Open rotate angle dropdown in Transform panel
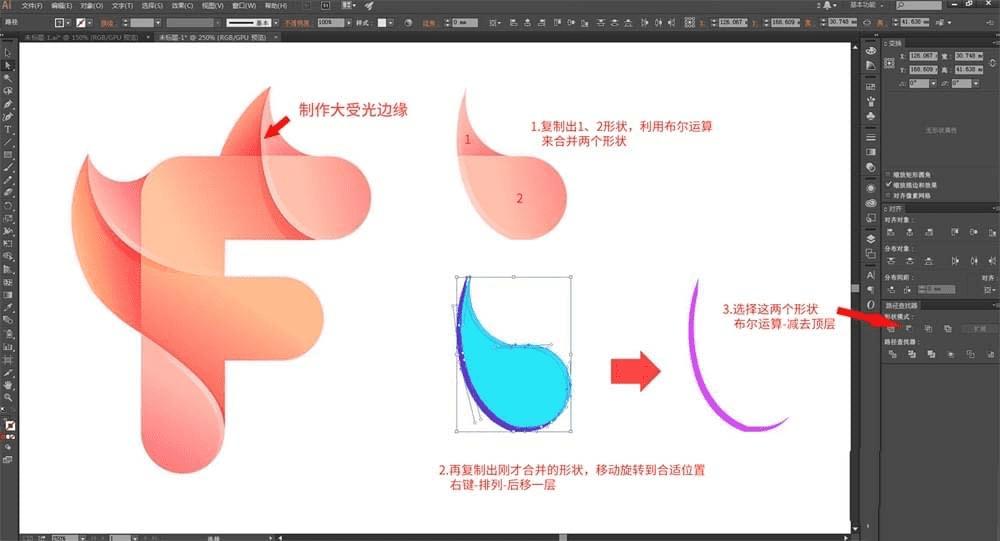 (934, 84)
